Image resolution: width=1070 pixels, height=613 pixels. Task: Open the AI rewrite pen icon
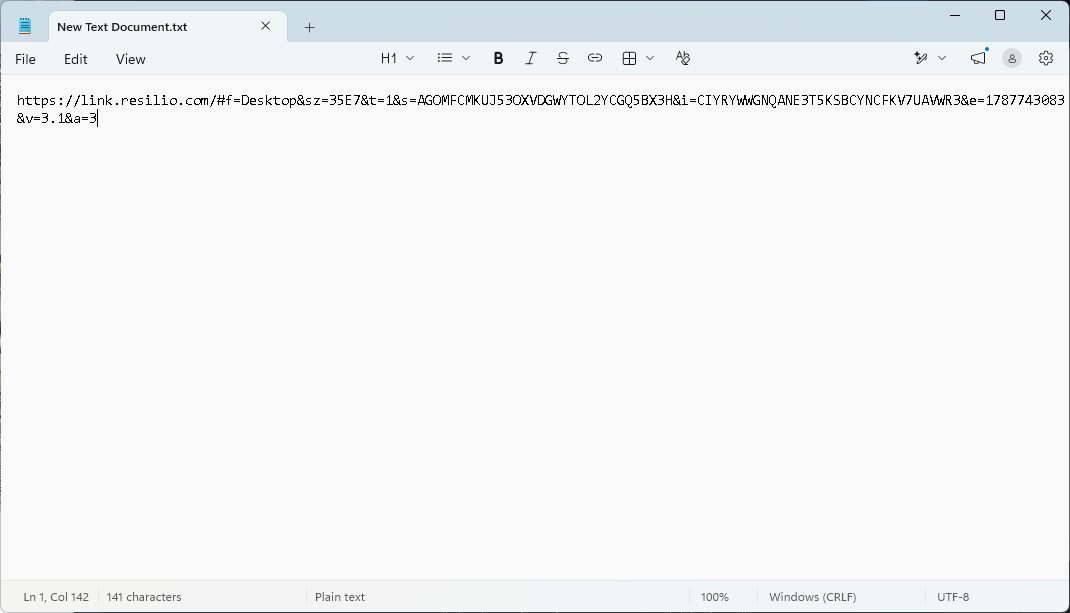(921, 59)
